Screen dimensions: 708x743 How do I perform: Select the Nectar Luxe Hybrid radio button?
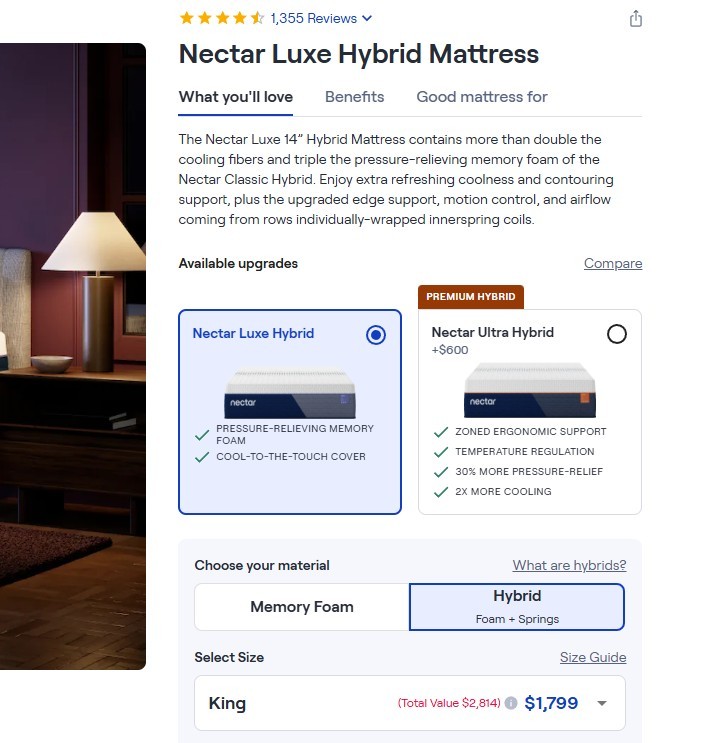tap(376, 335)
